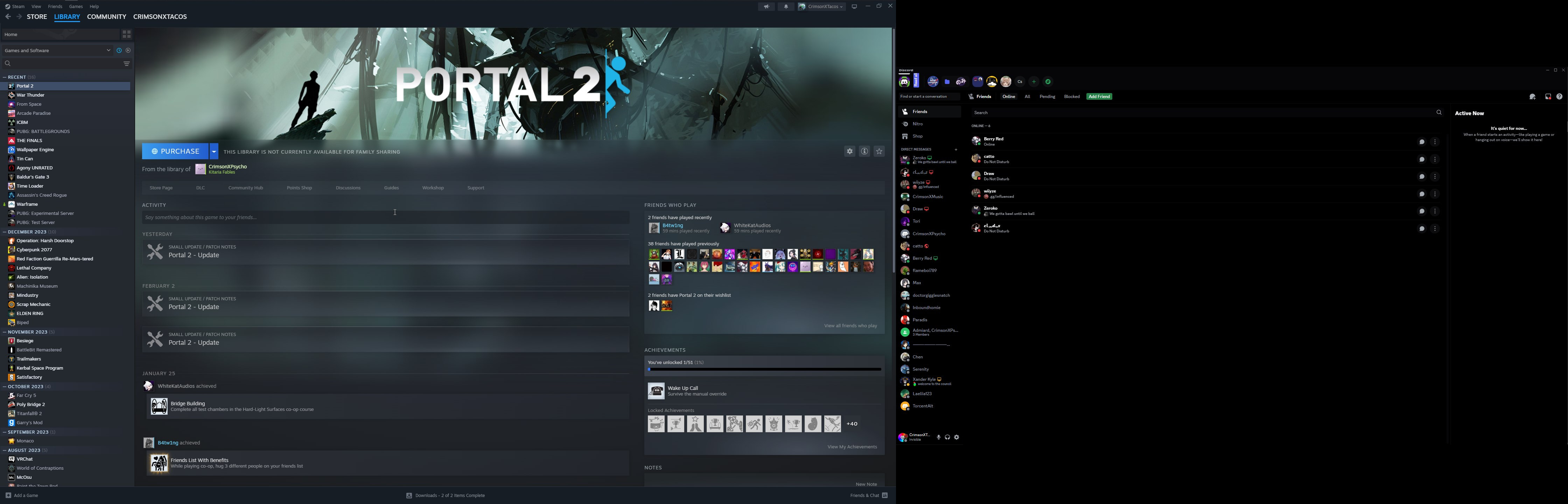
Task: Open Discord's Explore Discoverable Servers compass
Action: point(1048,82)
